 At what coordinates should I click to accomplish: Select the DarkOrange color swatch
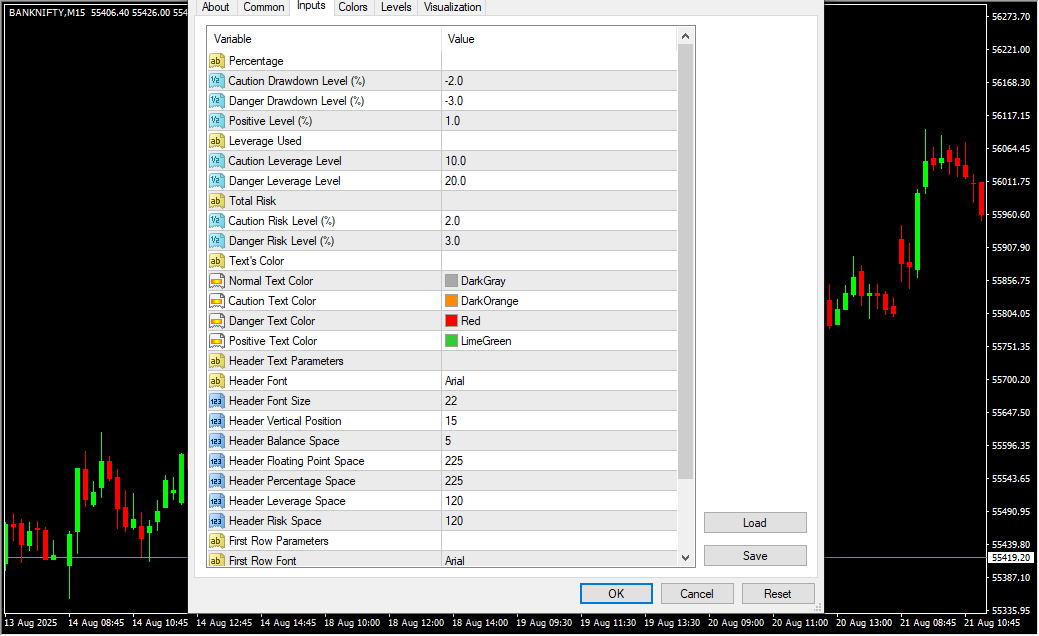click(451, 301)
